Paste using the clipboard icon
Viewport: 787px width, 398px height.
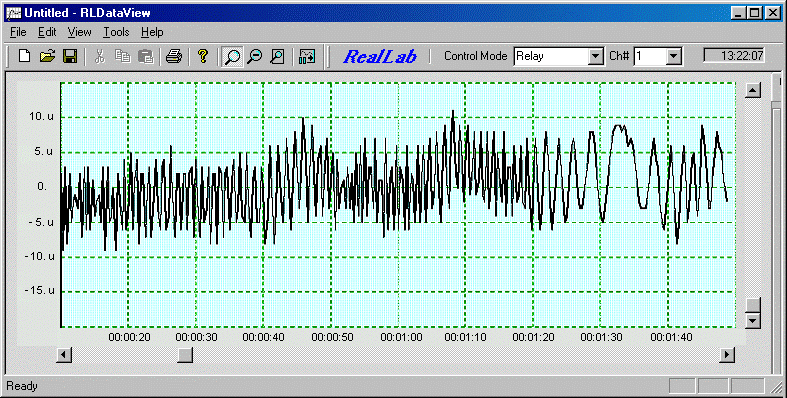(x=146, y=56)
